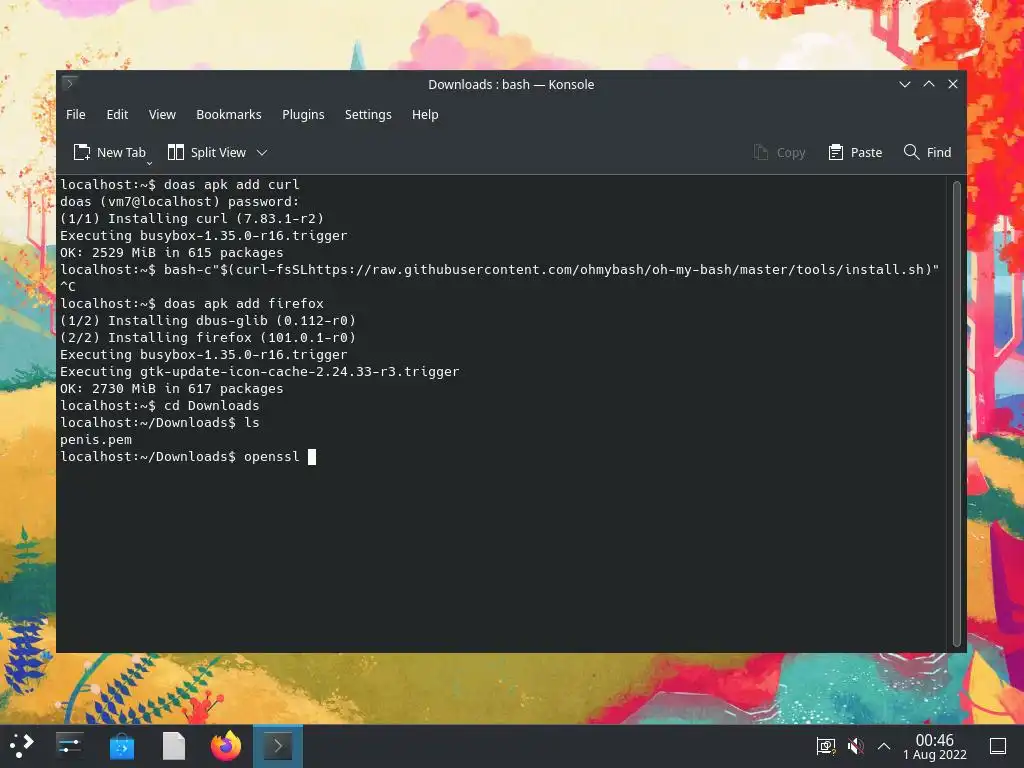Click the 'OK: 2529 MiB in 615 packages' line
This screenshot has width=1024, height=768.
click(172, 253)
